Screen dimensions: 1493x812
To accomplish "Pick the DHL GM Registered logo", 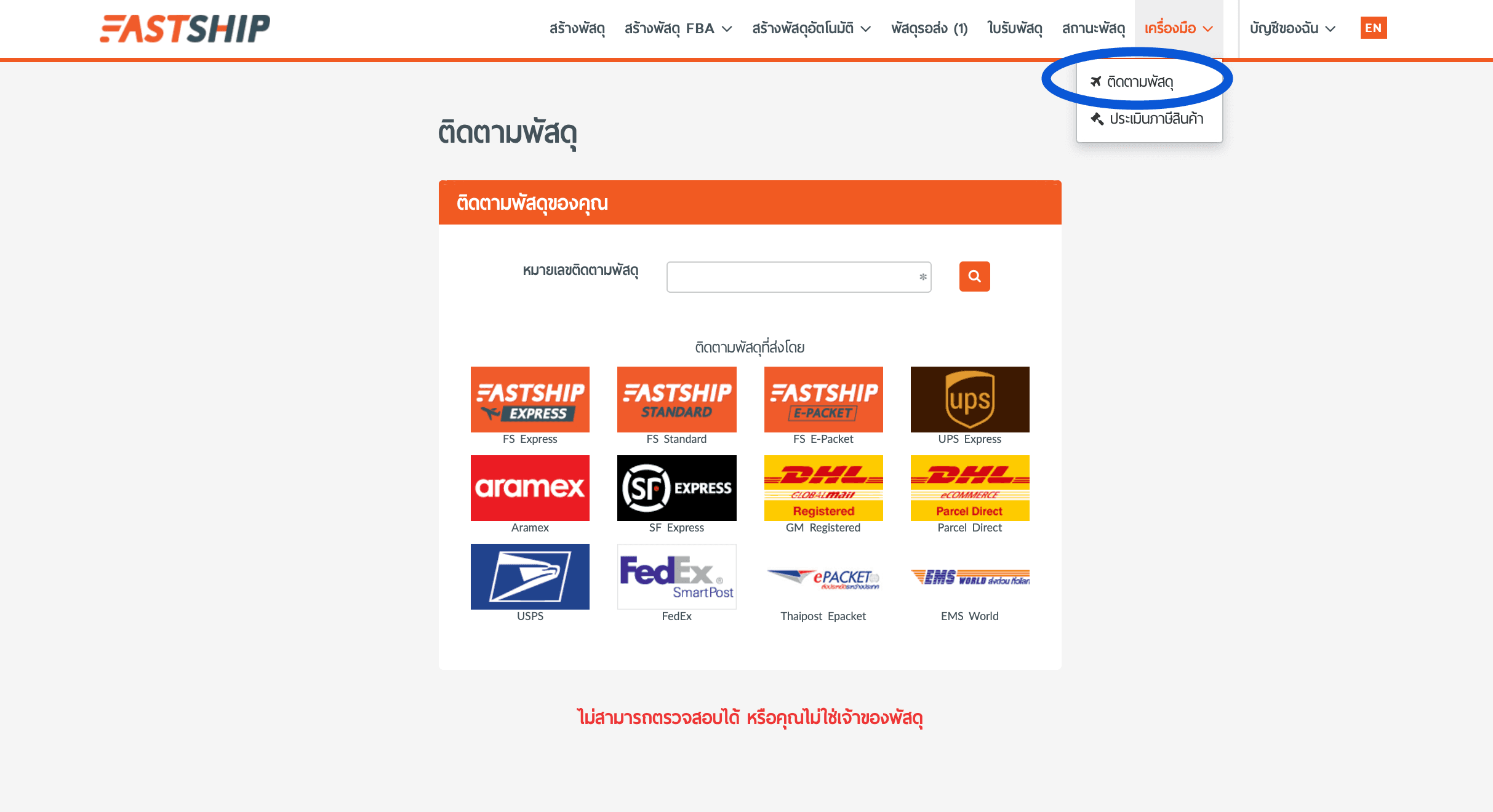I will click(x=823, y=488).
